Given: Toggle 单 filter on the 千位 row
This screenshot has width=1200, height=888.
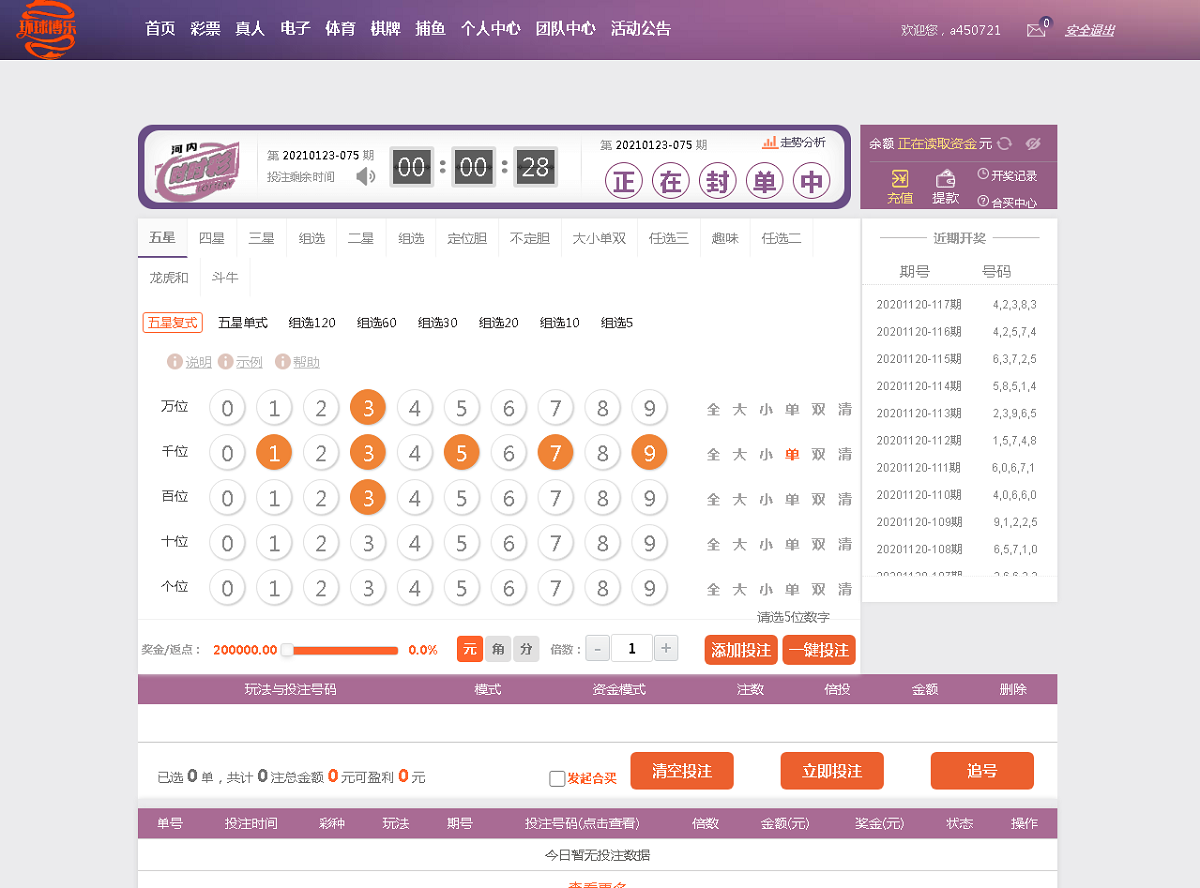Looking at the screenshot, I should [791, 452].
